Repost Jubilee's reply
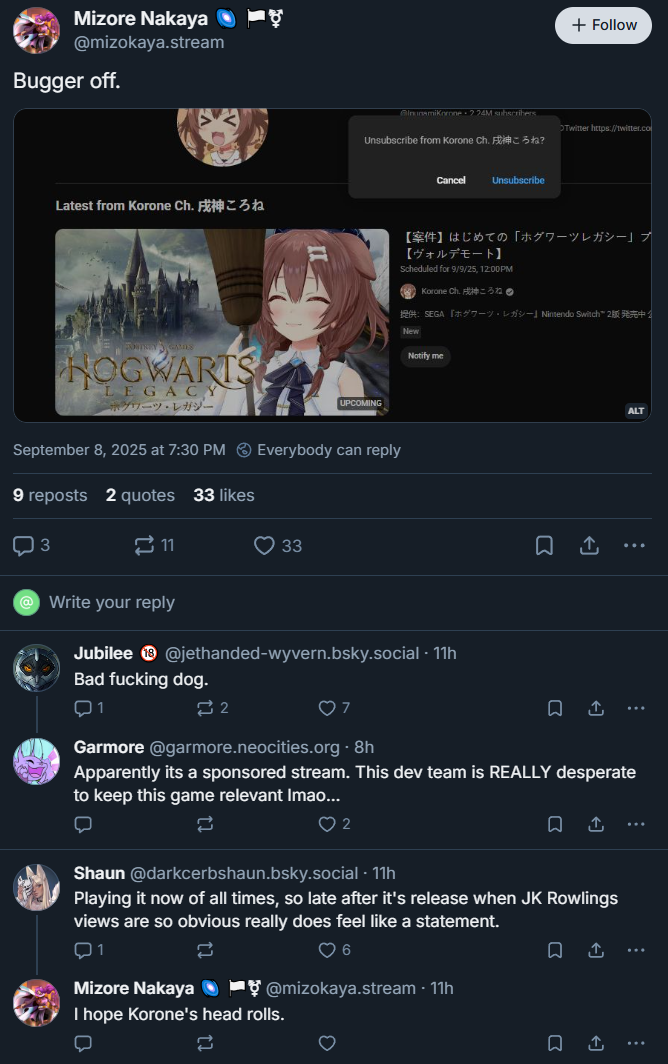The height and width of the screenshot is (1064, 668). pyautogui.click(x=212, y=708)
